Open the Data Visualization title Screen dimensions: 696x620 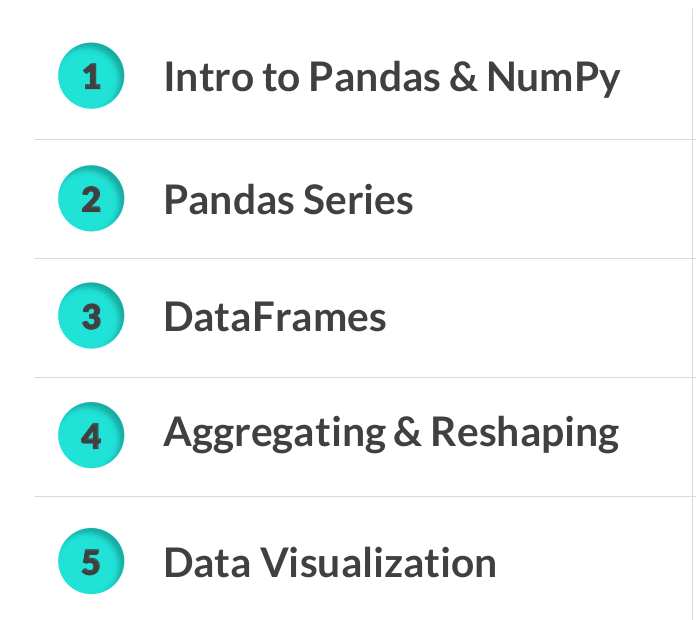330,562
